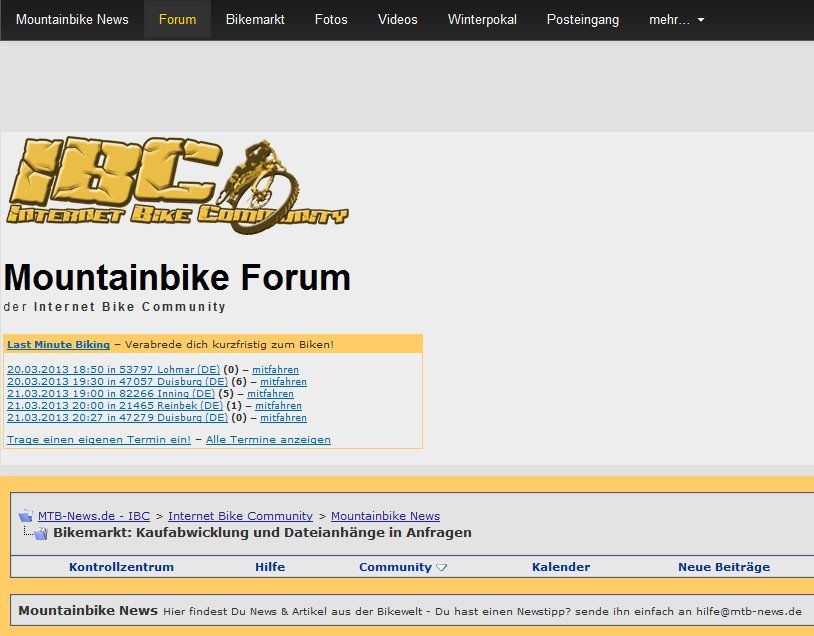Open the 21.03.2013 20:00 Reinbek appointment
The height and width of the screenshot is (636, 814).
point(115,405)
